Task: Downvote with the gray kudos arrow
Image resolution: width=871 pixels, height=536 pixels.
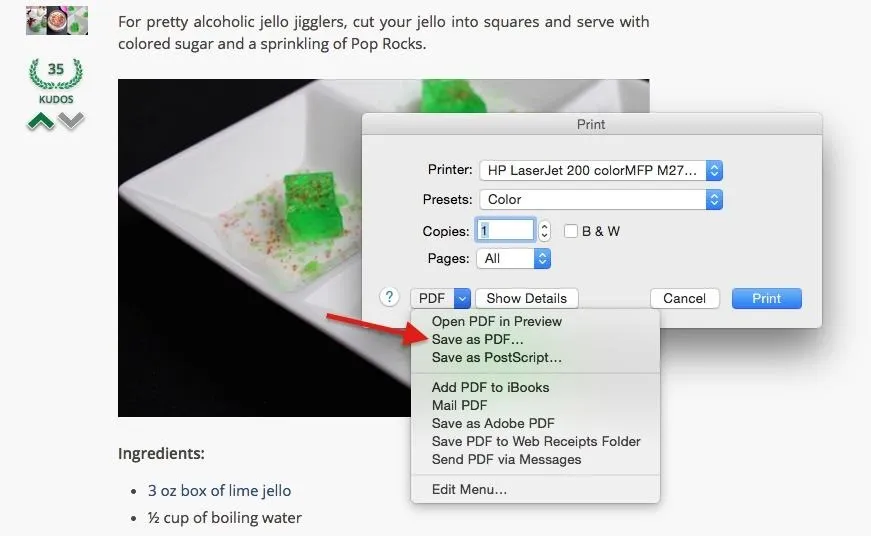Action: (72, 120)
